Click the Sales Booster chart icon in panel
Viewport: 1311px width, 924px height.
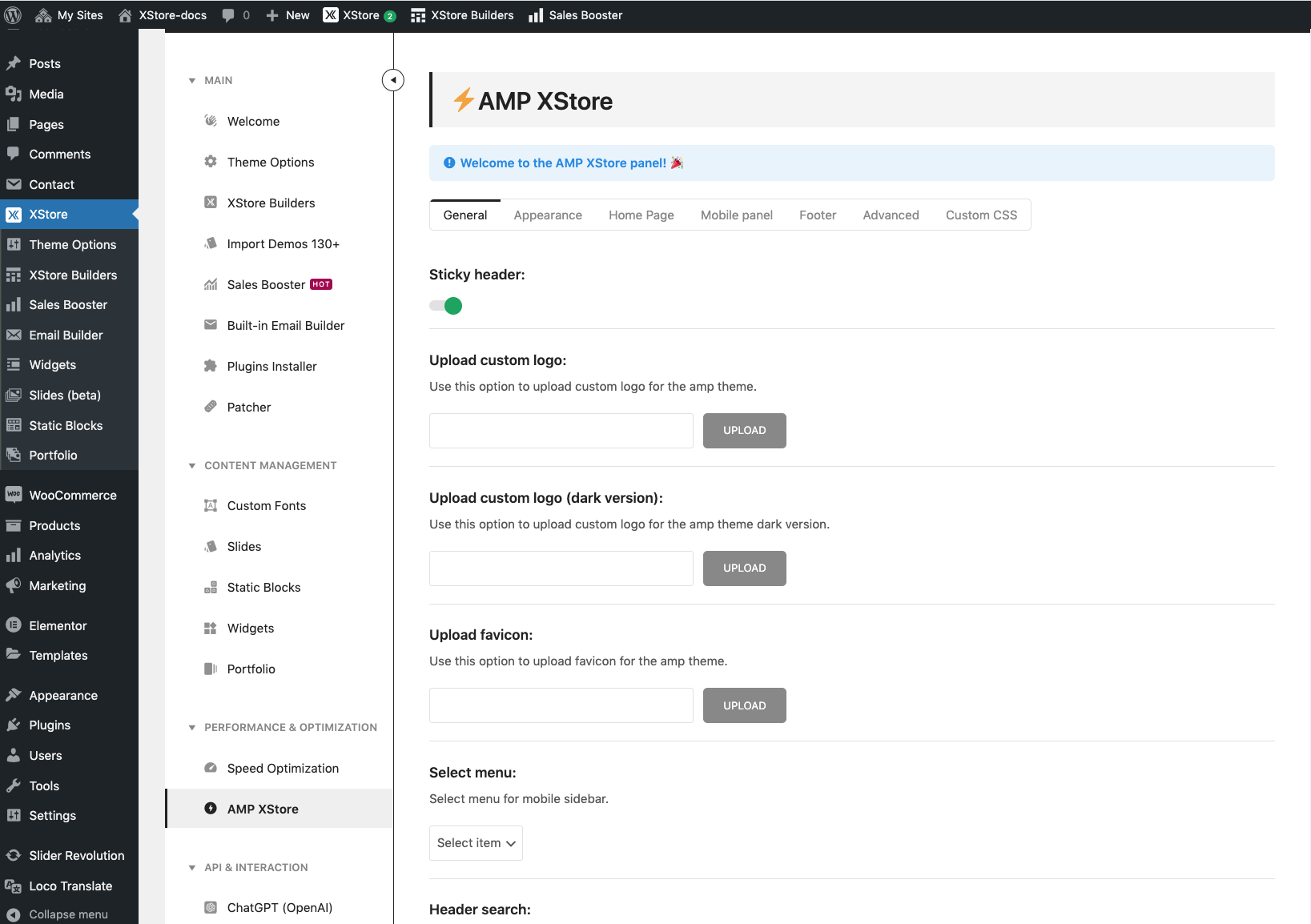click(211, 284)
